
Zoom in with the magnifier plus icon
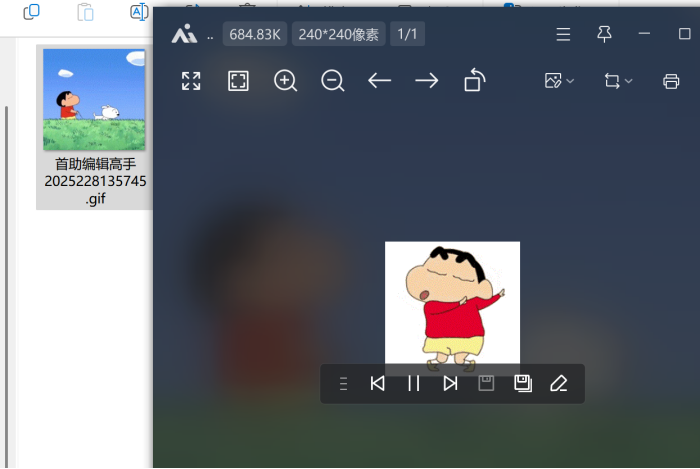285,81
